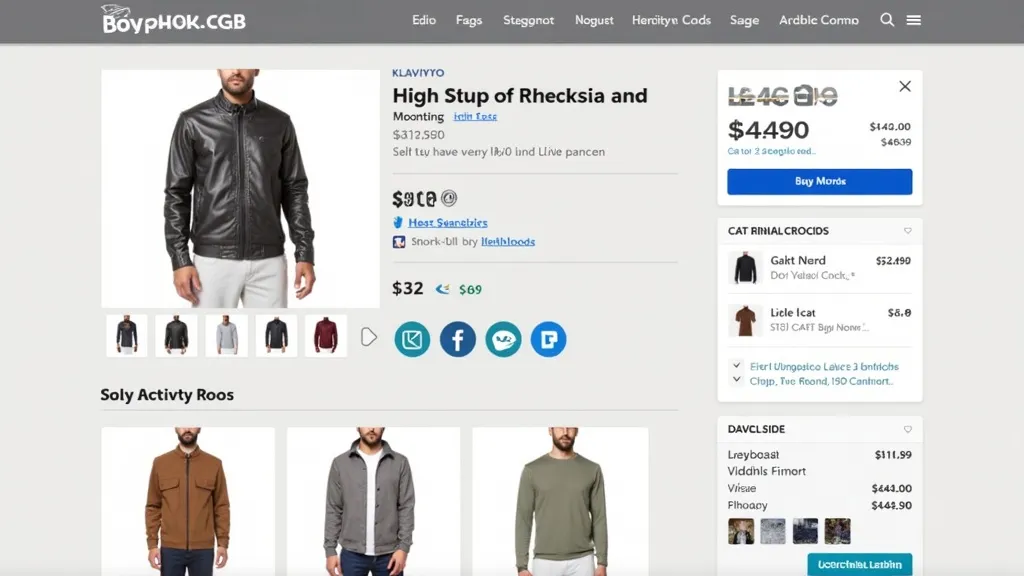
Task: Click the blue square sharing icon
Action: pyautogui.click(x=548, y=339)
